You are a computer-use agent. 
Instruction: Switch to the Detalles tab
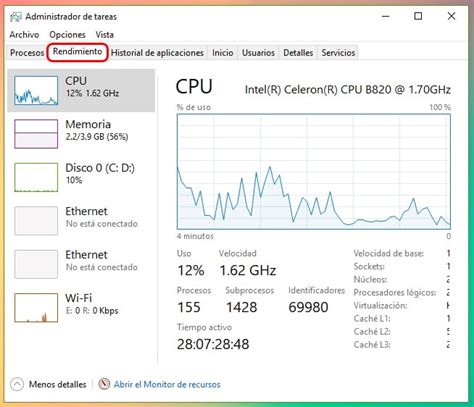pos(298,53)
